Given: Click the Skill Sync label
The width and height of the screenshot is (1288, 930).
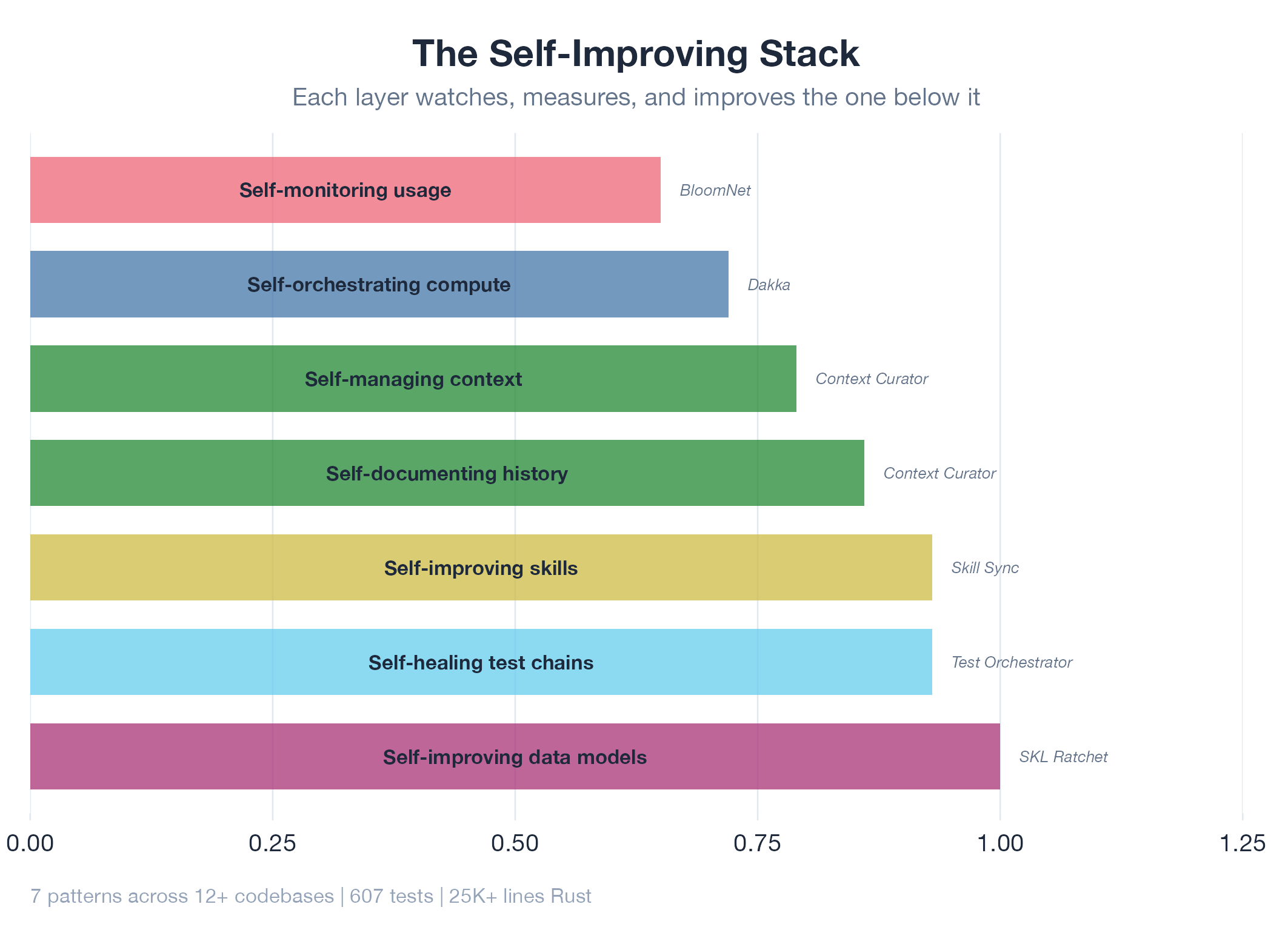Looking at the screenshot, I should tap(985, 568).
